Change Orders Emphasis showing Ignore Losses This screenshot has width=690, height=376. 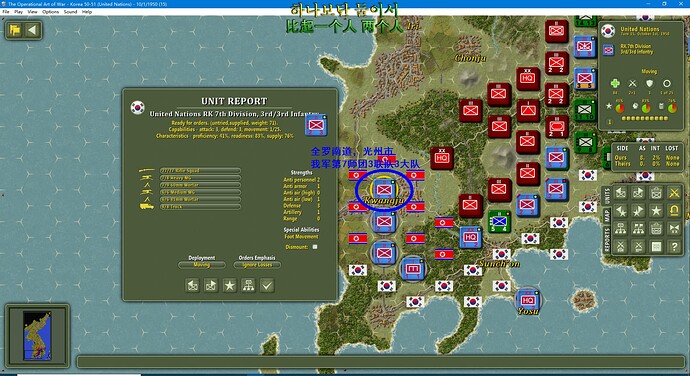[257, 265]
